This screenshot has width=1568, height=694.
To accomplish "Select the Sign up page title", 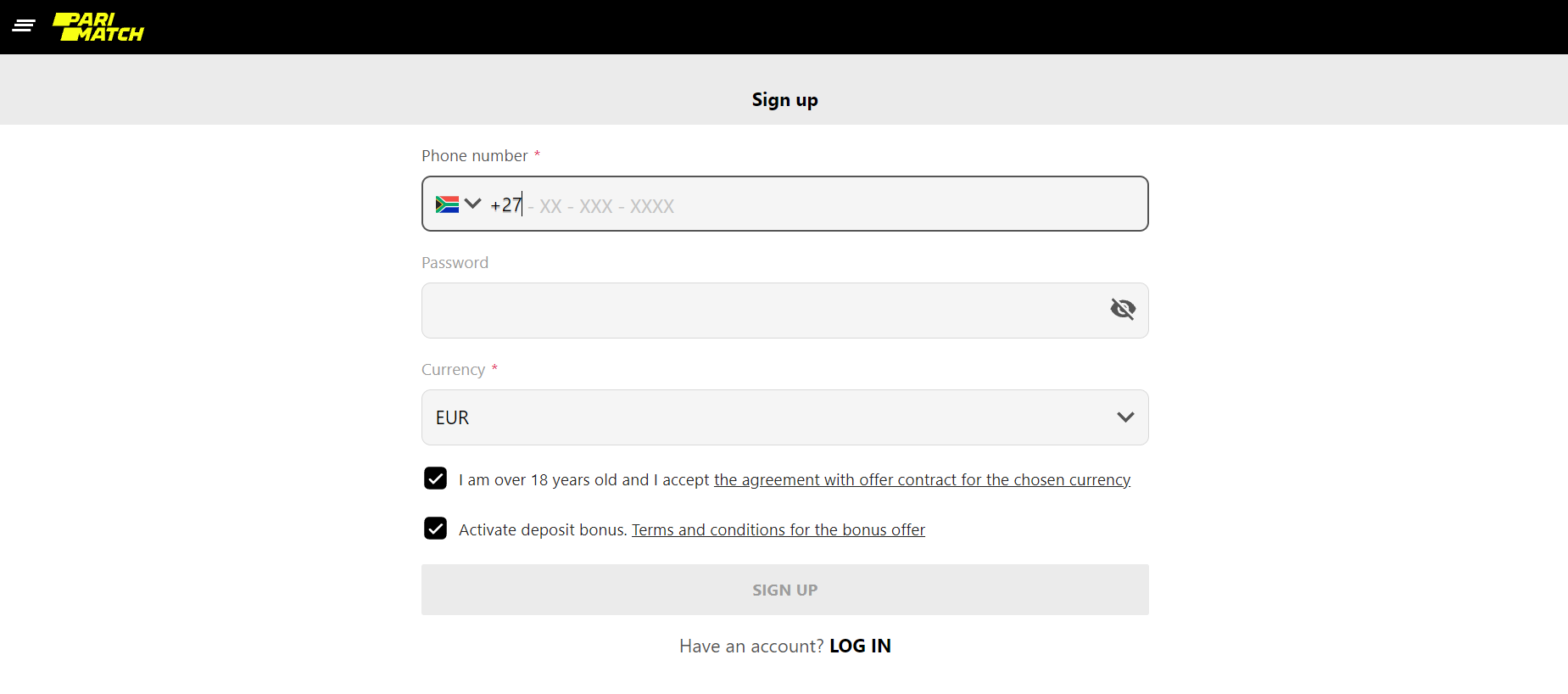I will [784, 99].
